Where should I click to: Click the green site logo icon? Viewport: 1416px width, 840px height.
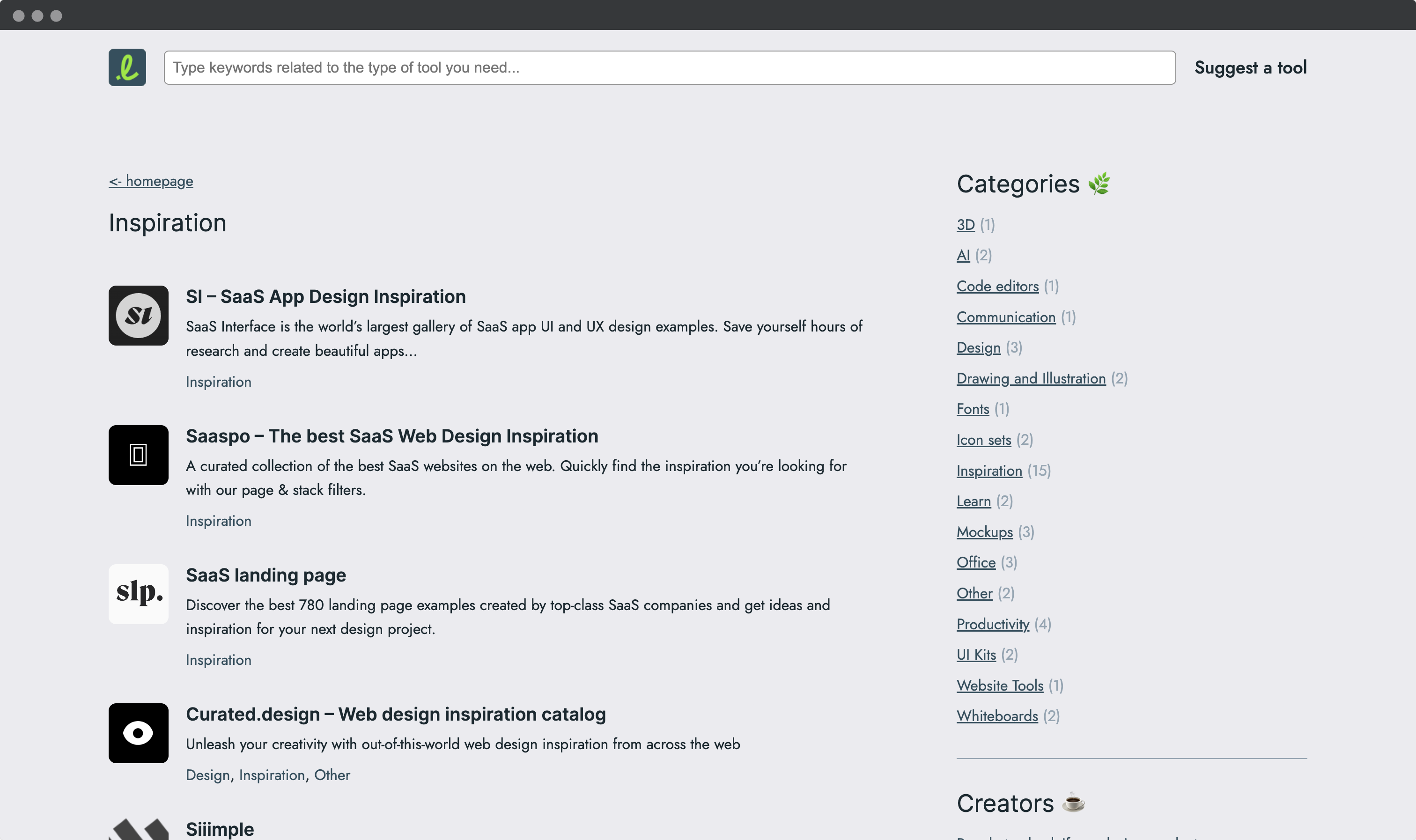[x=127, y=67]
